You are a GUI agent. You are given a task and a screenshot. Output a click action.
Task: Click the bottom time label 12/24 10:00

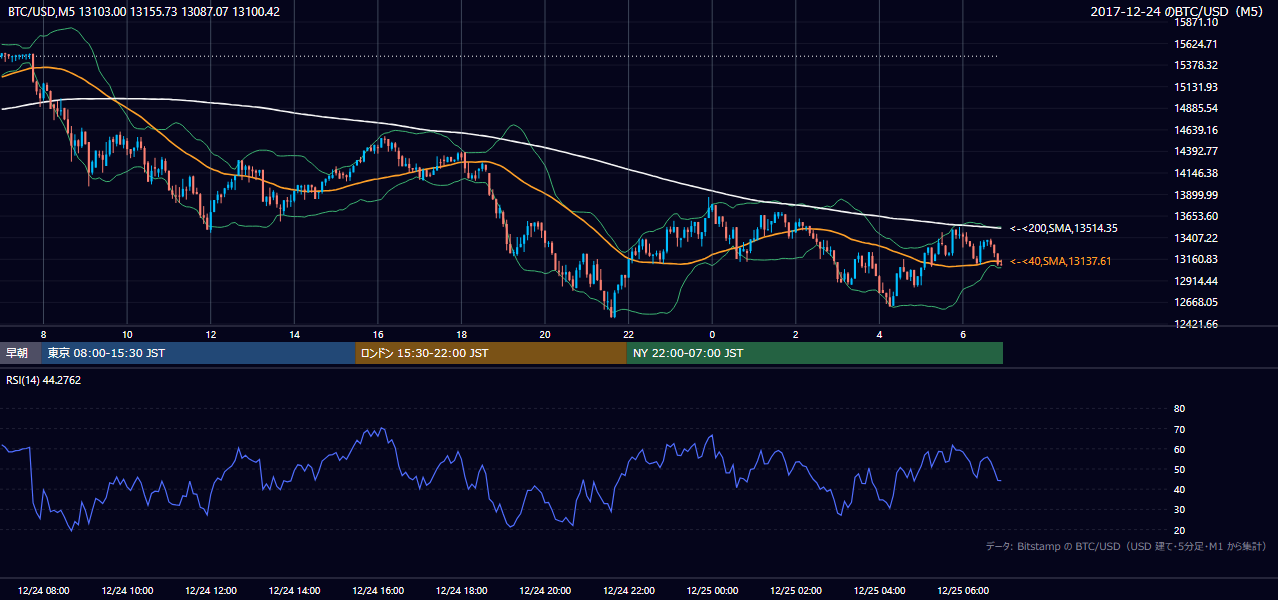127,591
